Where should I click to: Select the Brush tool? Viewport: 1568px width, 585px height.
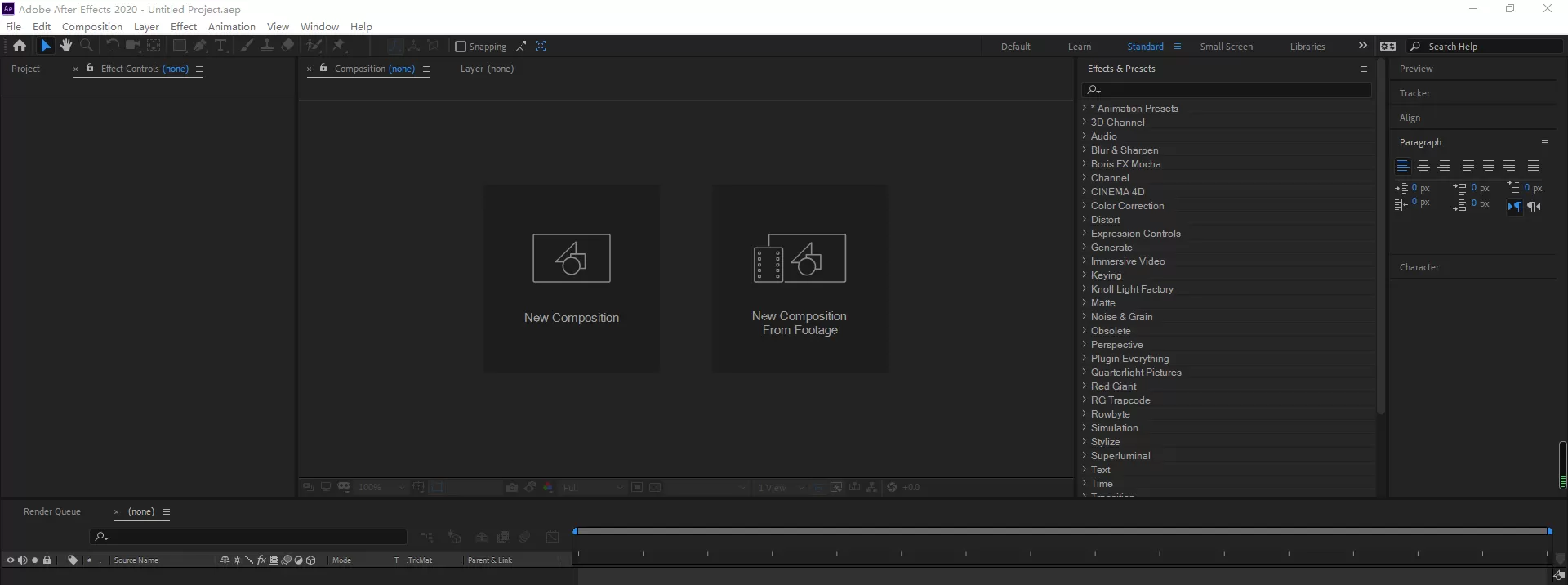tap(247, 46)
